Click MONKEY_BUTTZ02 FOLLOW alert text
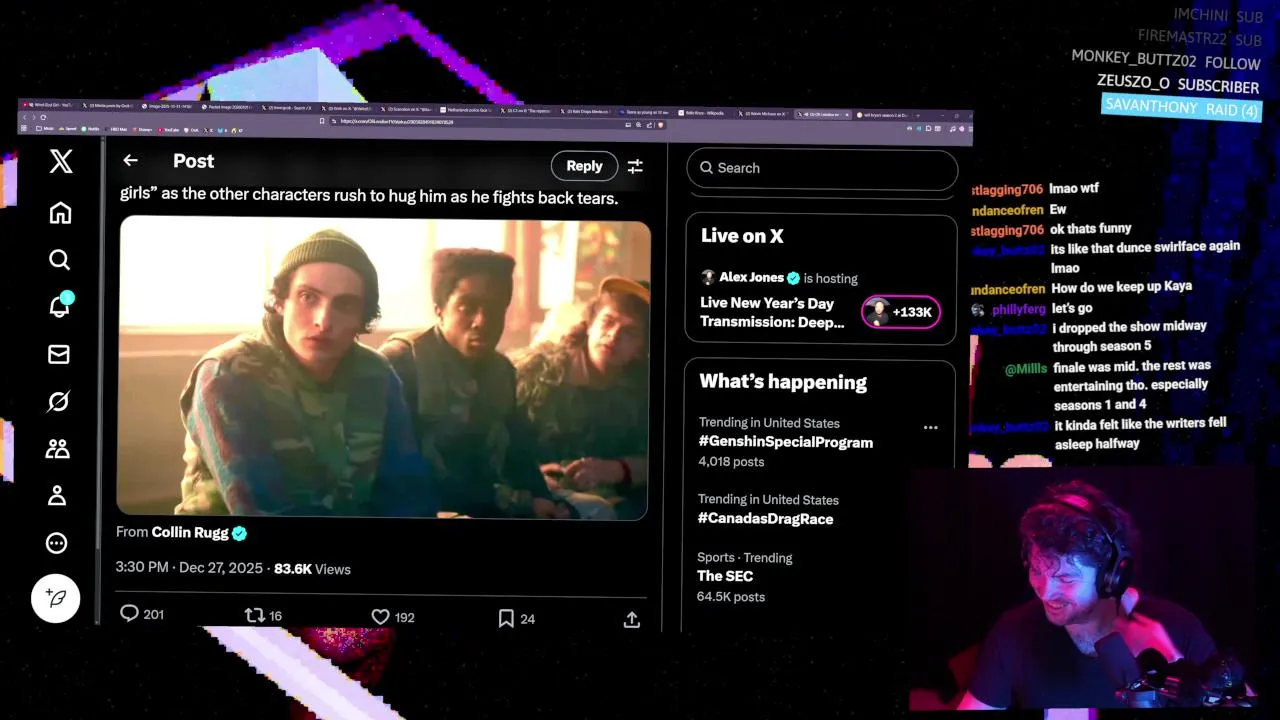 (x=1166, y=60)
